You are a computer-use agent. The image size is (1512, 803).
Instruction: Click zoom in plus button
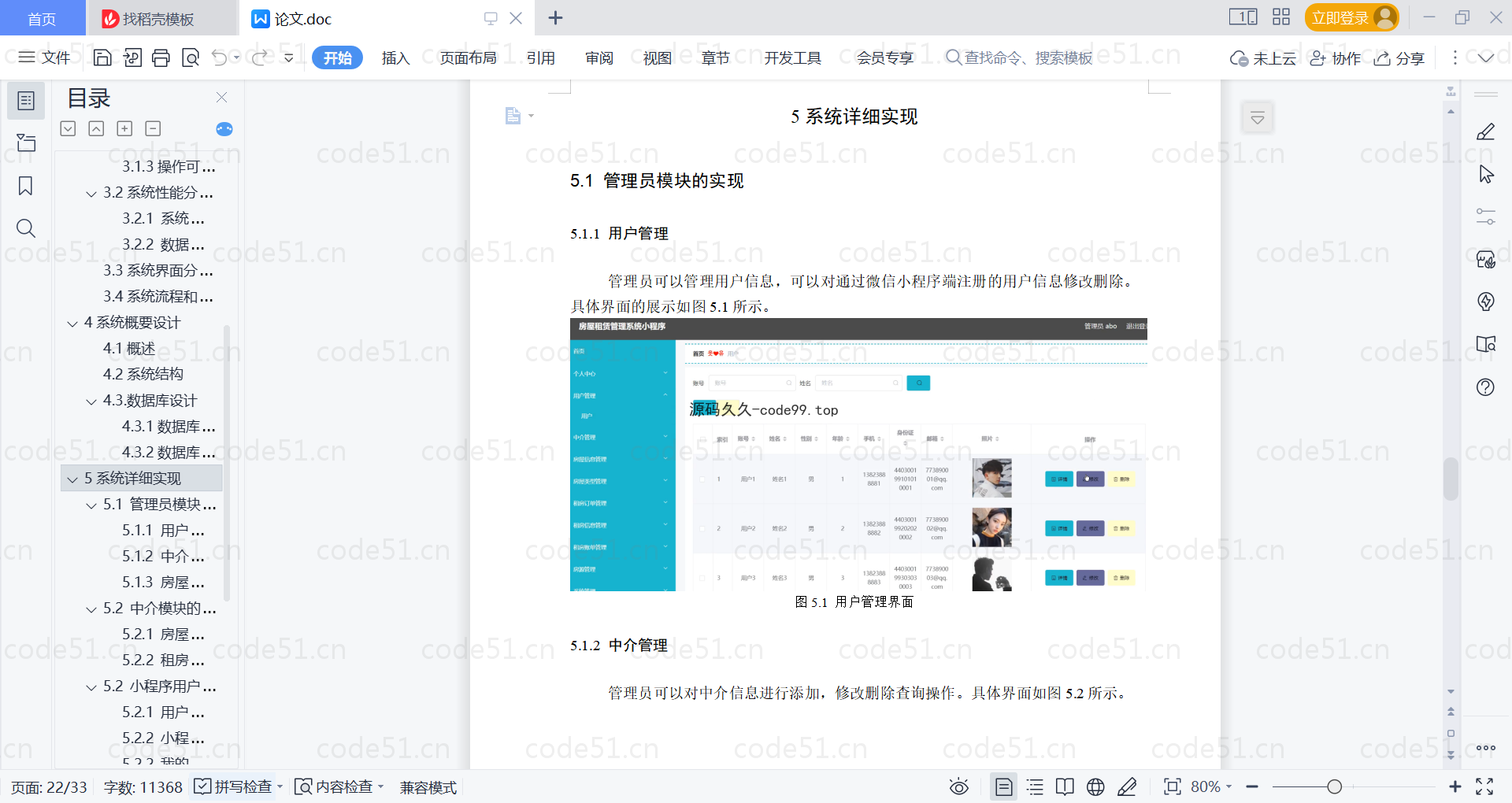click(1455, 786)
